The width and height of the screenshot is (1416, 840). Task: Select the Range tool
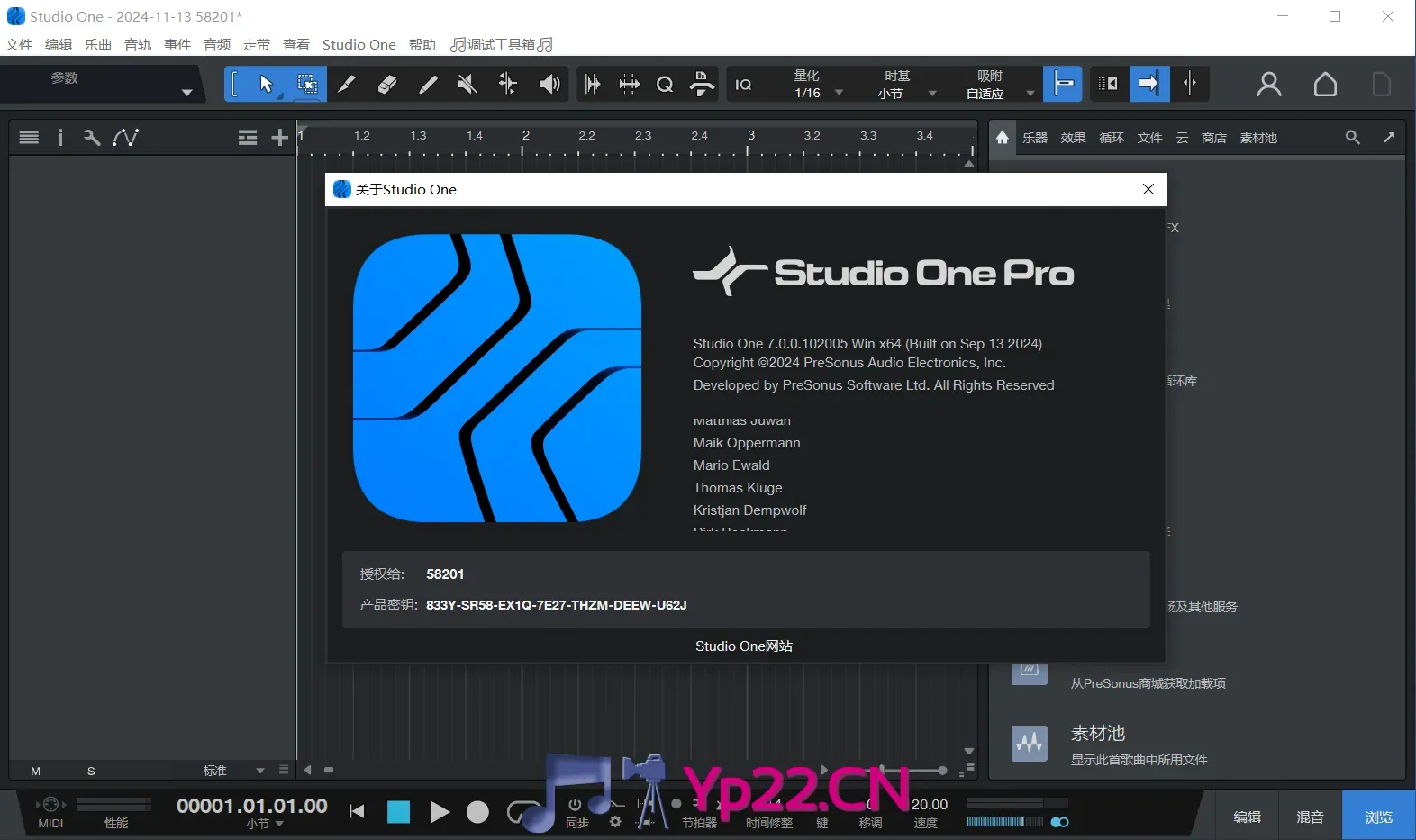[307, 84]
